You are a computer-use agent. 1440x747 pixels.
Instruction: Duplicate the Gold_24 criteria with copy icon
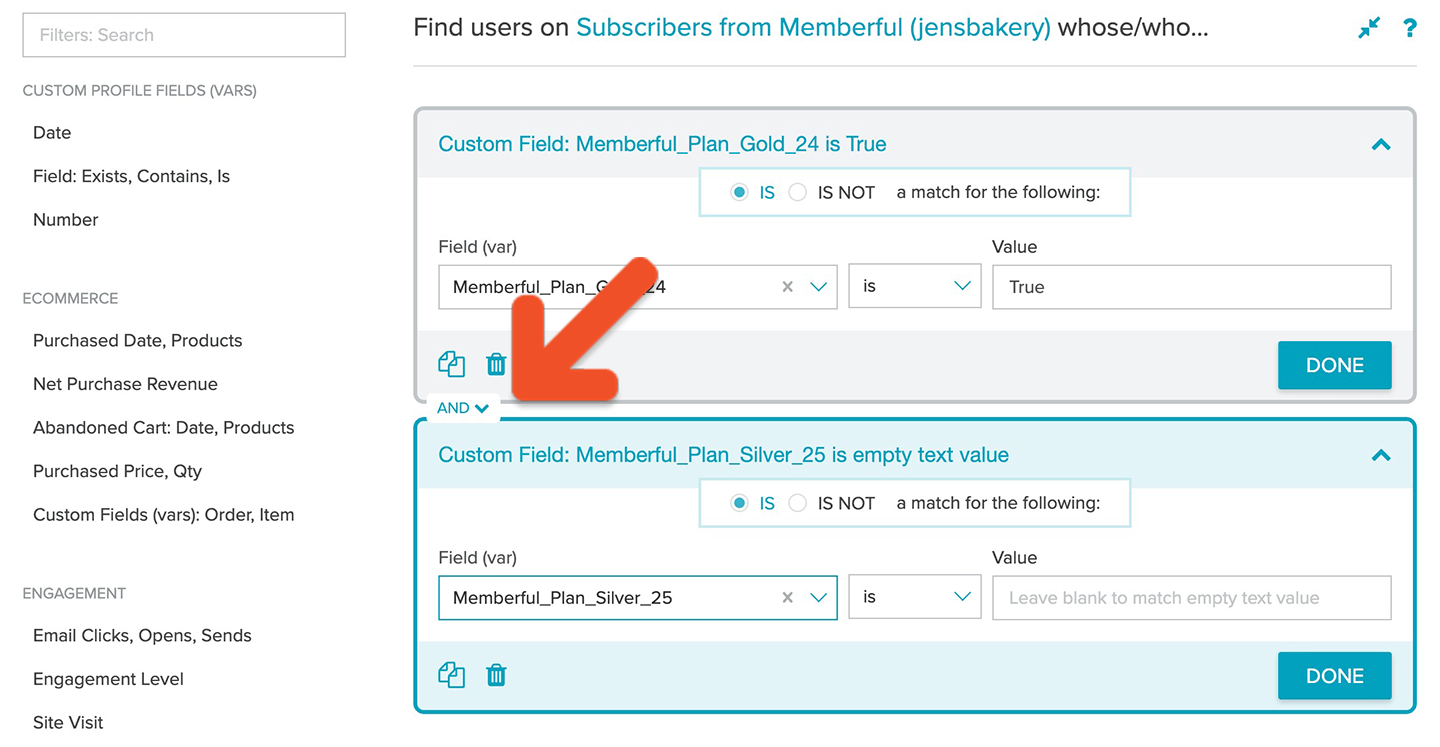coord(452,364)
